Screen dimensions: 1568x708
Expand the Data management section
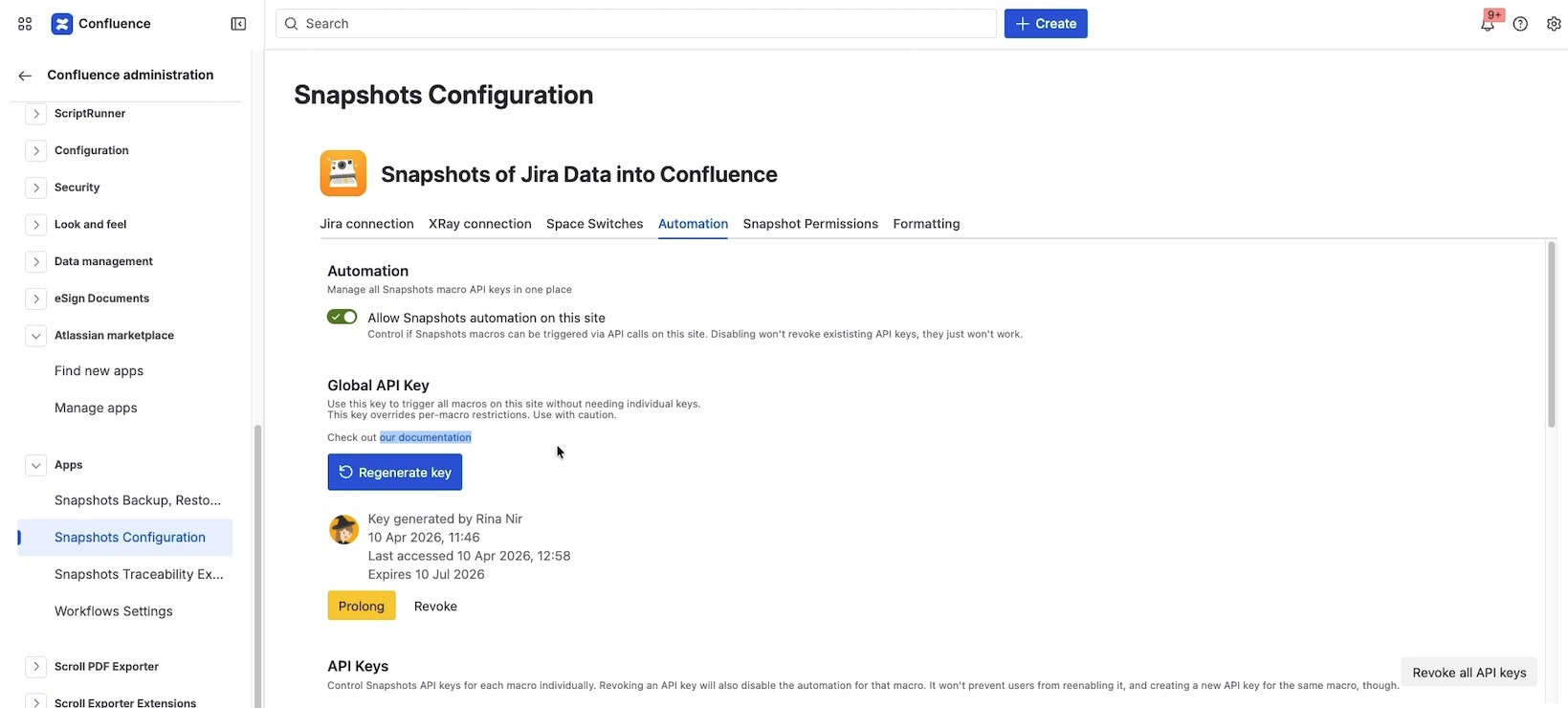click(x=35, y=262)
